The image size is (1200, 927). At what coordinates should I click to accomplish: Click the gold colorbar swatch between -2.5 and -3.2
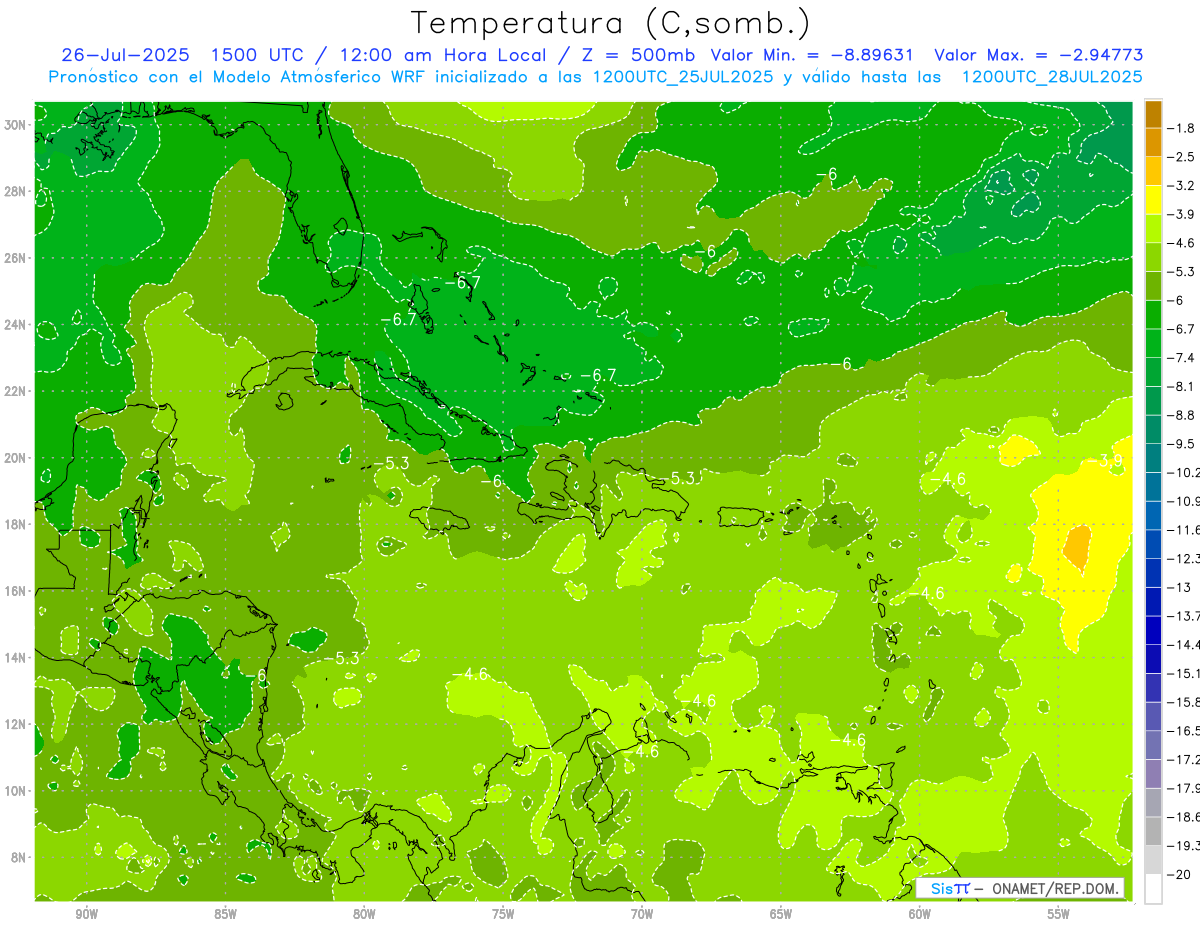point(1153,171)
